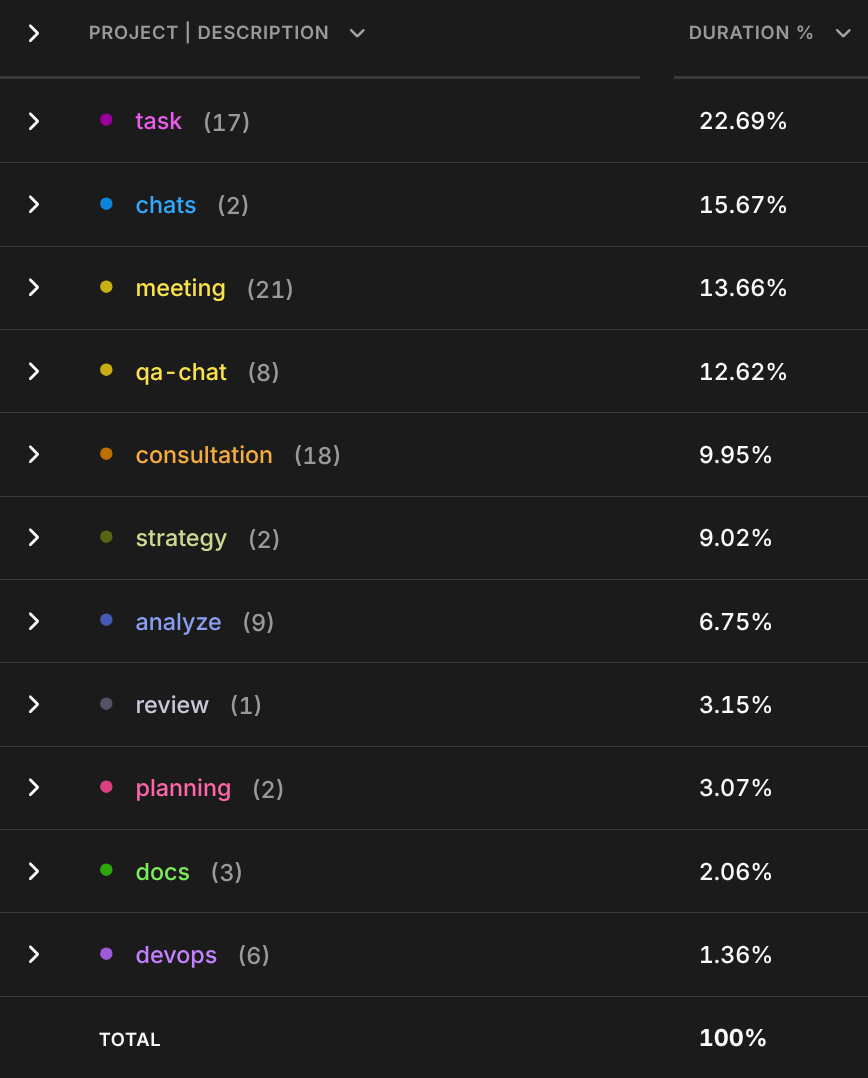868x1078 pixels.
Task: Expand all rows with header chevron
Action: pos(34,33)
